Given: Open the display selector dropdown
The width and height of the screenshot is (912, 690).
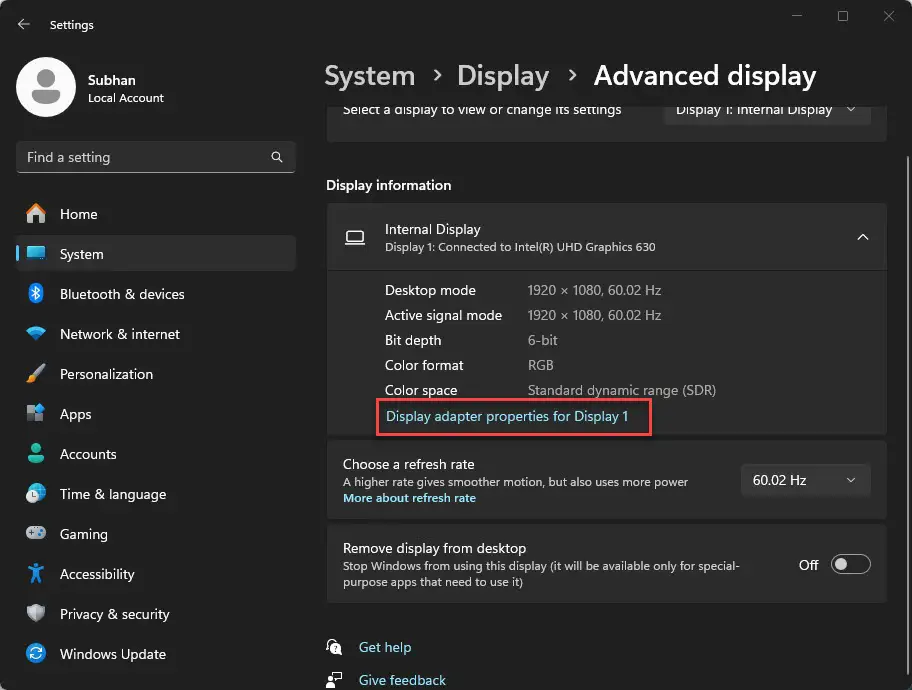Looking at the screenshot, I should [x=766, y=110].
